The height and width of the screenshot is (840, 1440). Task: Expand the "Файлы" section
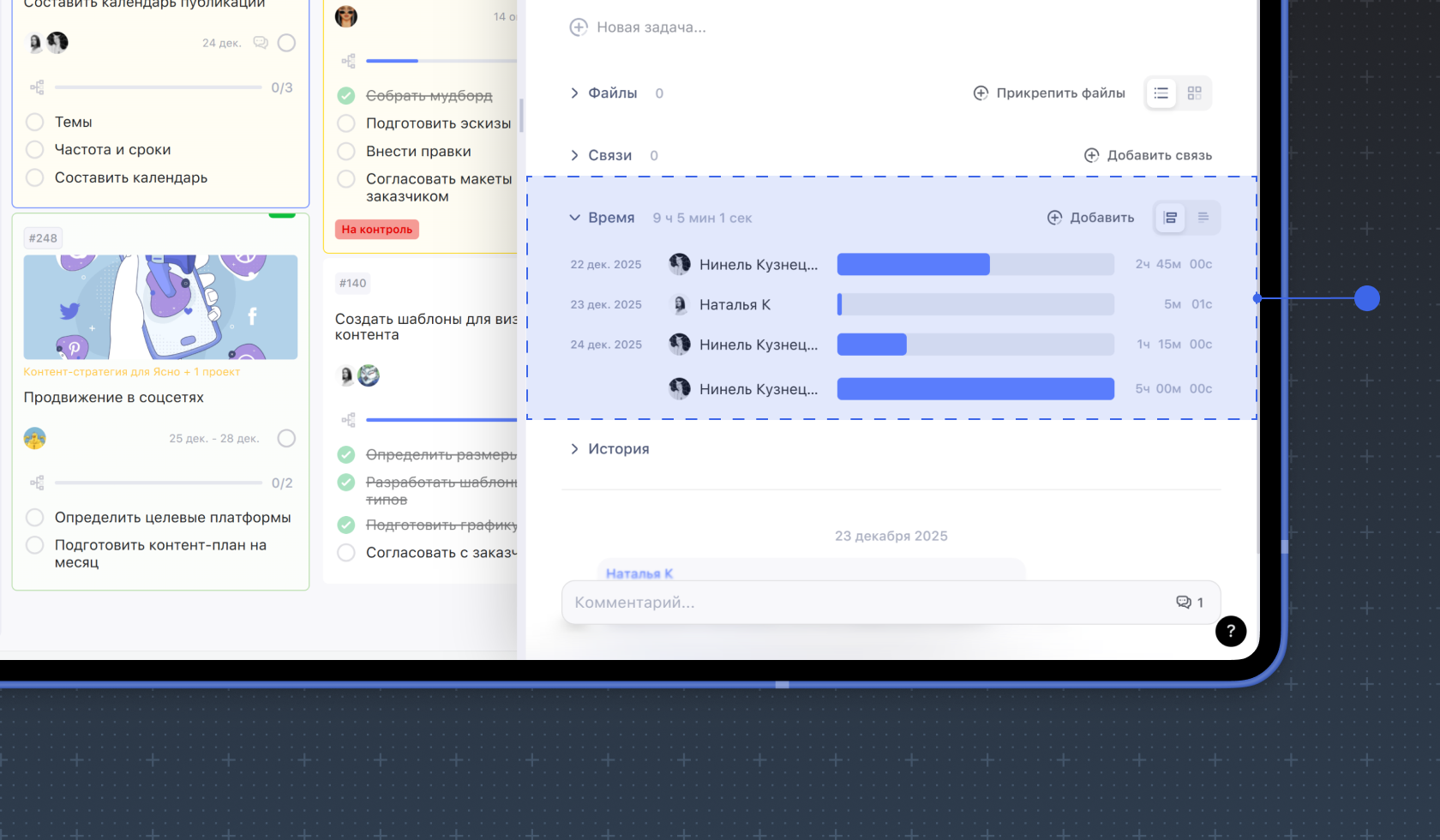click(574, 93)
